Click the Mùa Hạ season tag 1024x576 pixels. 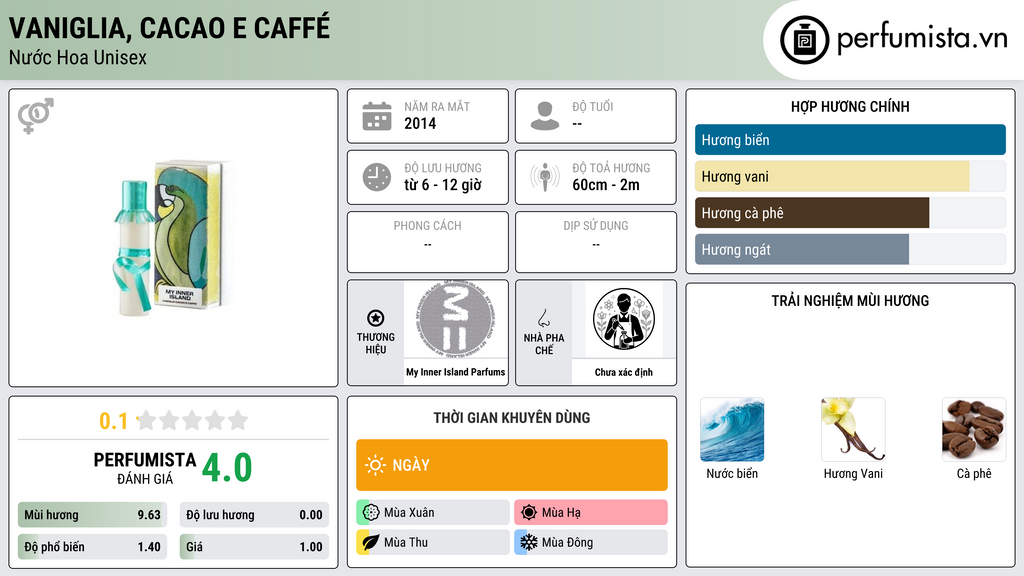(591, 512)
